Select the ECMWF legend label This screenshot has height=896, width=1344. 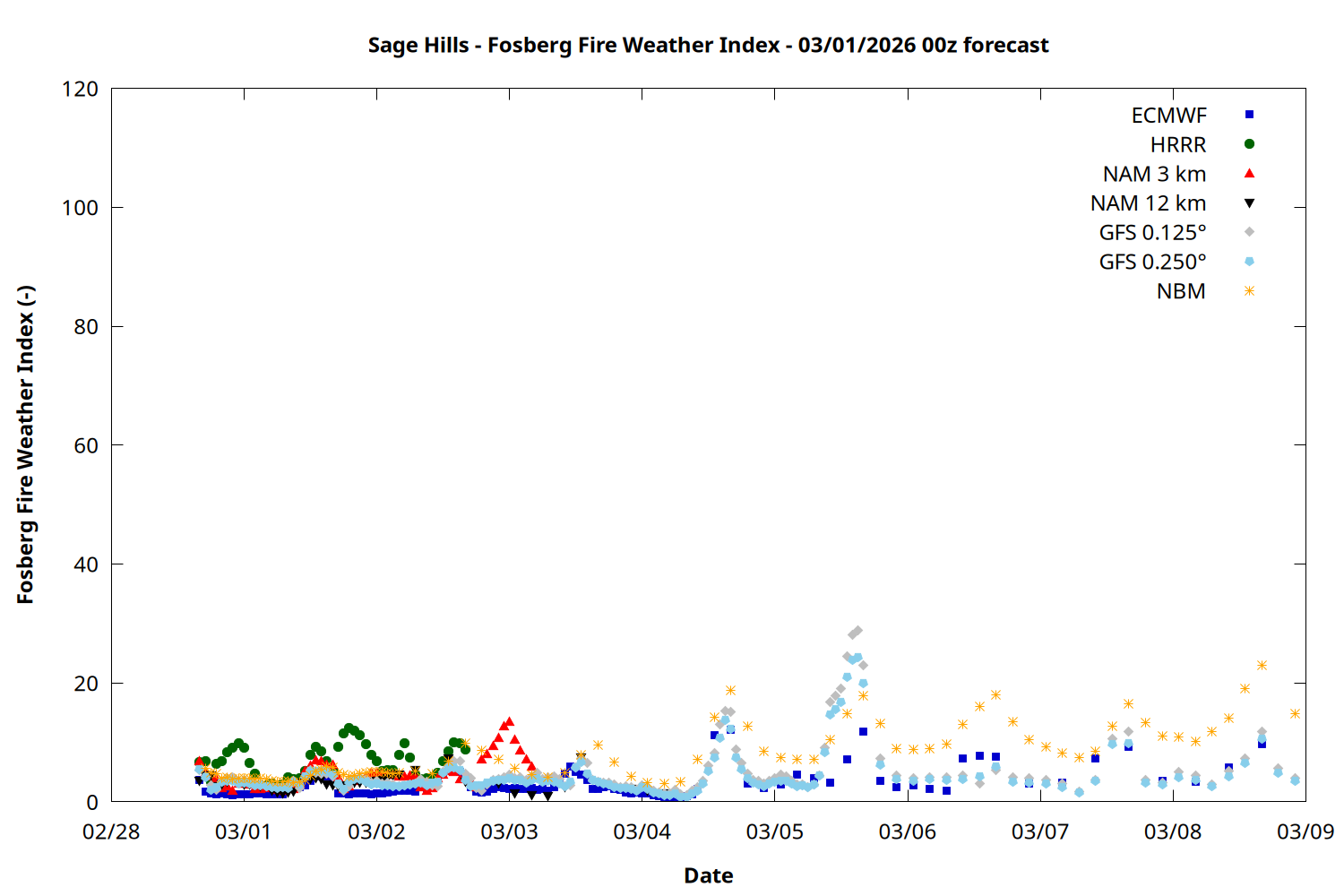(x=1168, y=116)
